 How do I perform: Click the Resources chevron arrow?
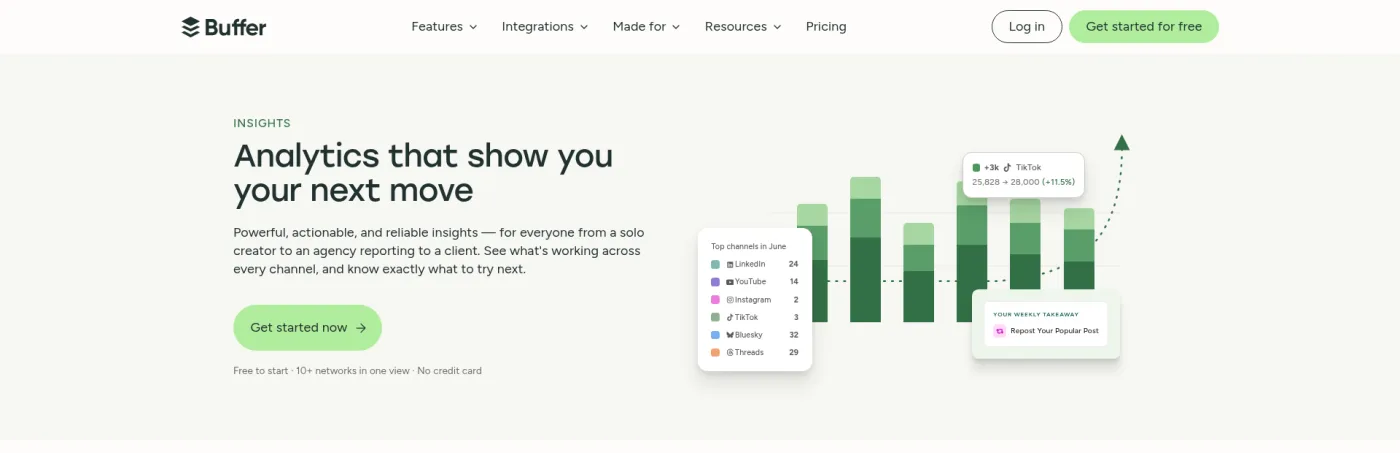(x=777, y=27)
